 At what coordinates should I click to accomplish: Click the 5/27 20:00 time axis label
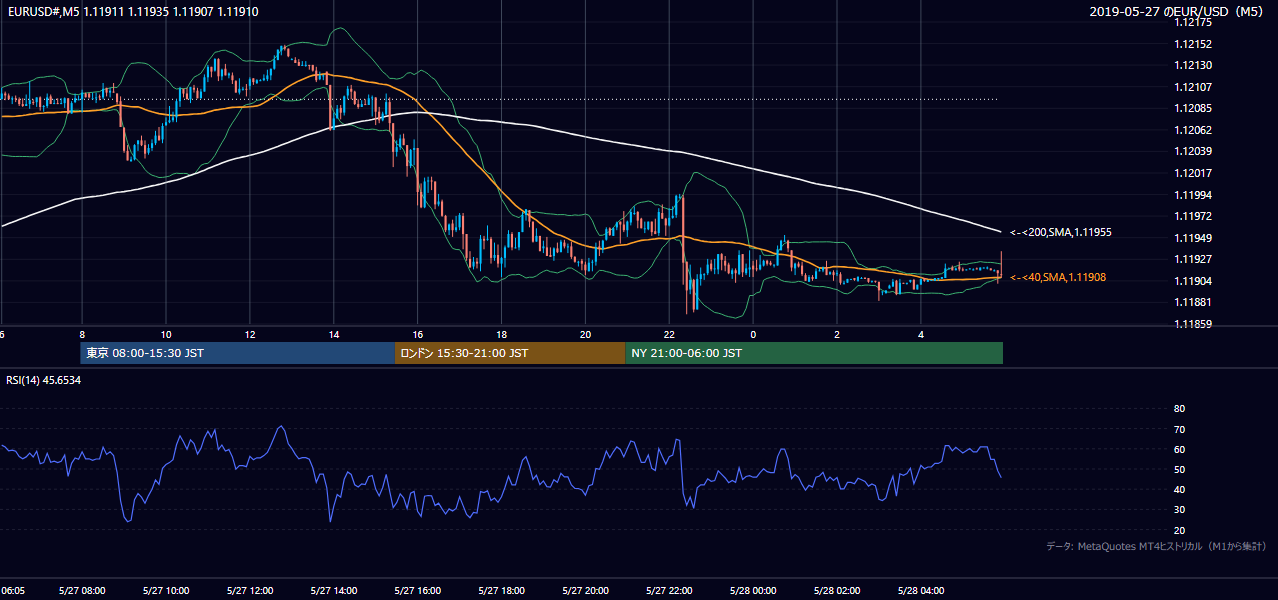coord(586,591)
